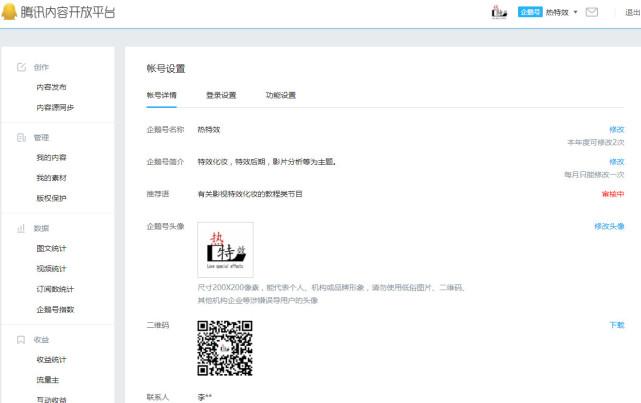
Task: Click the 帐号设置 page heading
Action: click(x=166, y=69)
